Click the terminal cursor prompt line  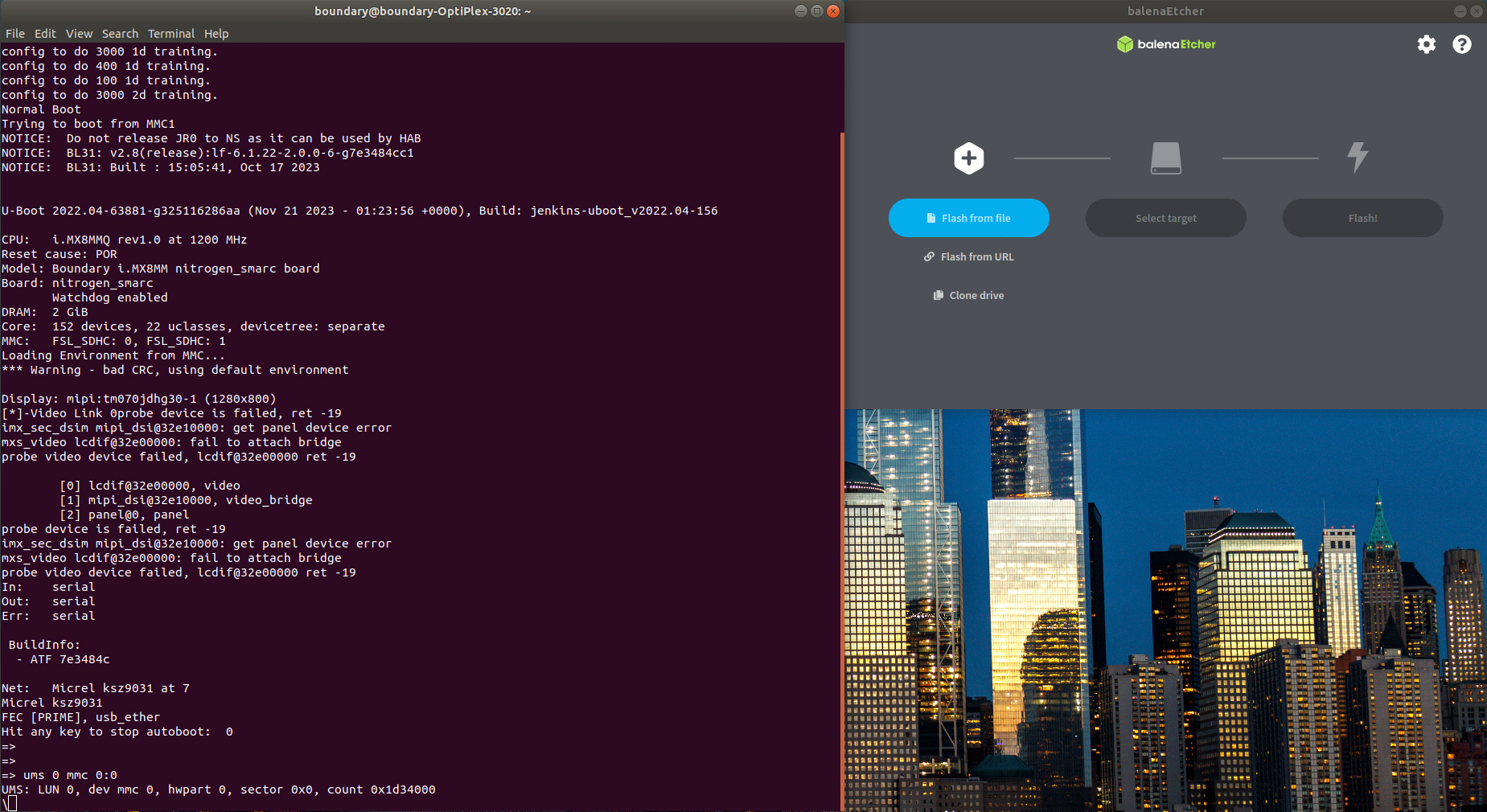click(x=11, y=803)
